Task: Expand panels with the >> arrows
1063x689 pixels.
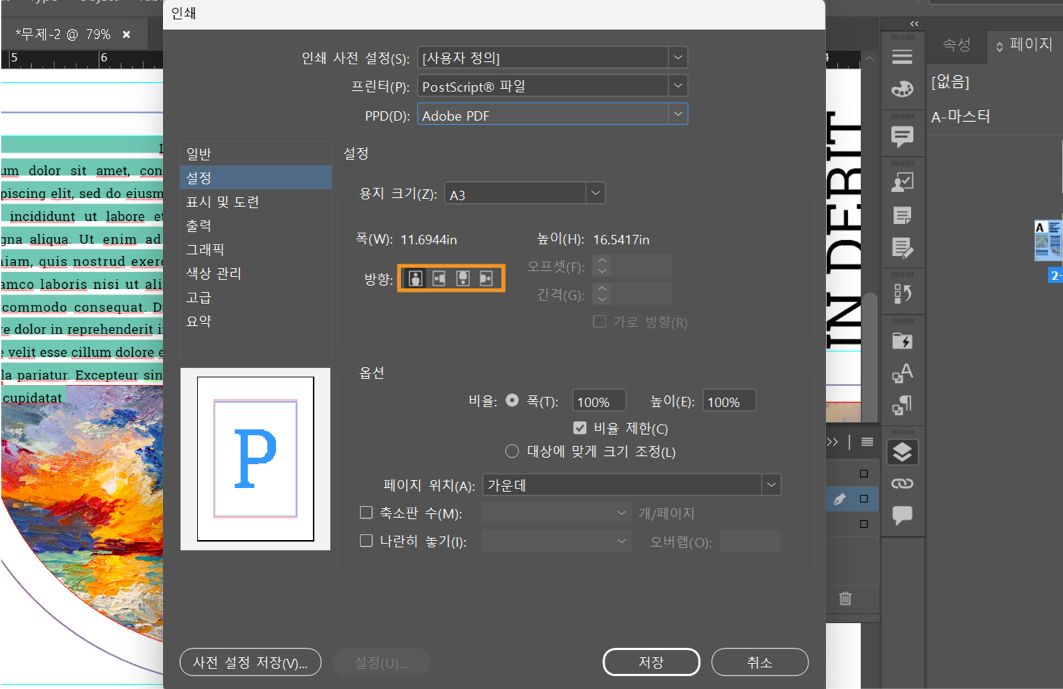Action: [x=833, y=442]
